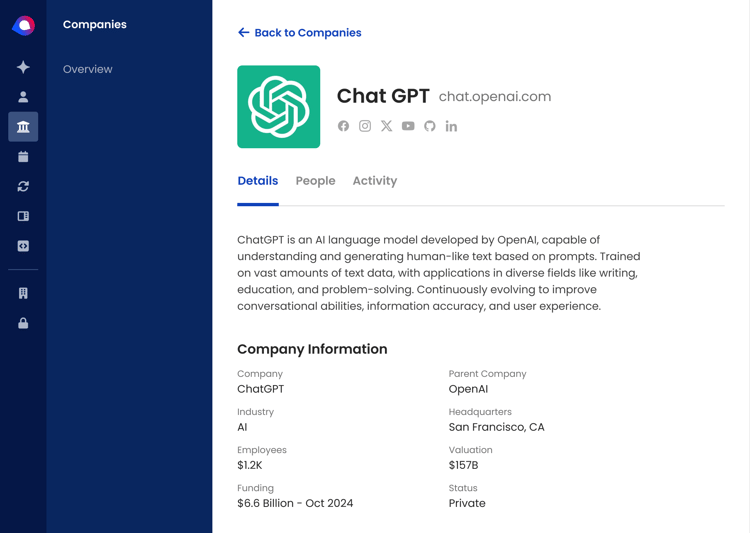The width and height of the screenshot is (750, 533).
Task: Open the person contacts icon in sidebar
Action: (x=23, y=97)
